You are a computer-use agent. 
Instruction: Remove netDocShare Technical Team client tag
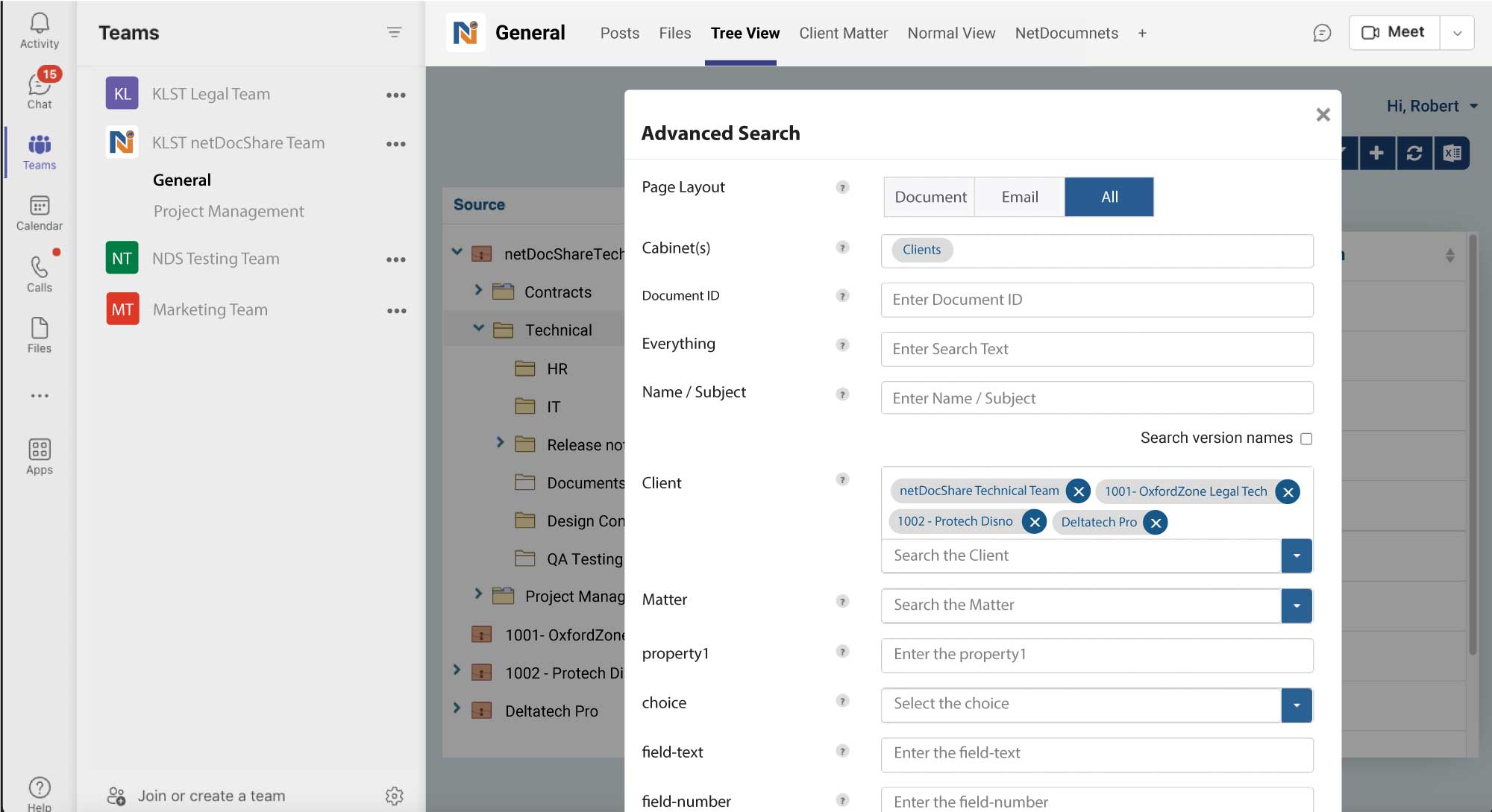(x=1079, y=491)
